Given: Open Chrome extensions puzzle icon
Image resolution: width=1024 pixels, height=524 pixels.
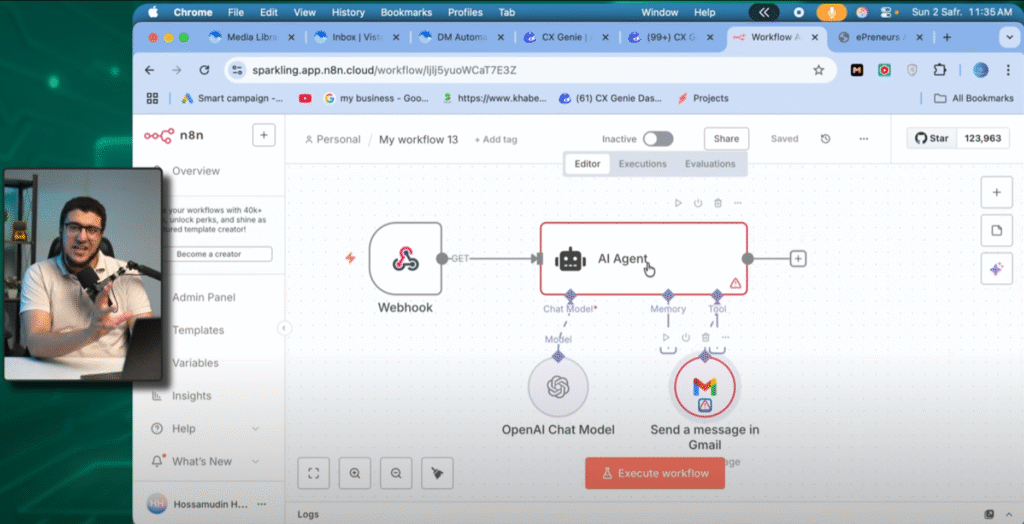Looking at the screenshot, I should (939, 70).
